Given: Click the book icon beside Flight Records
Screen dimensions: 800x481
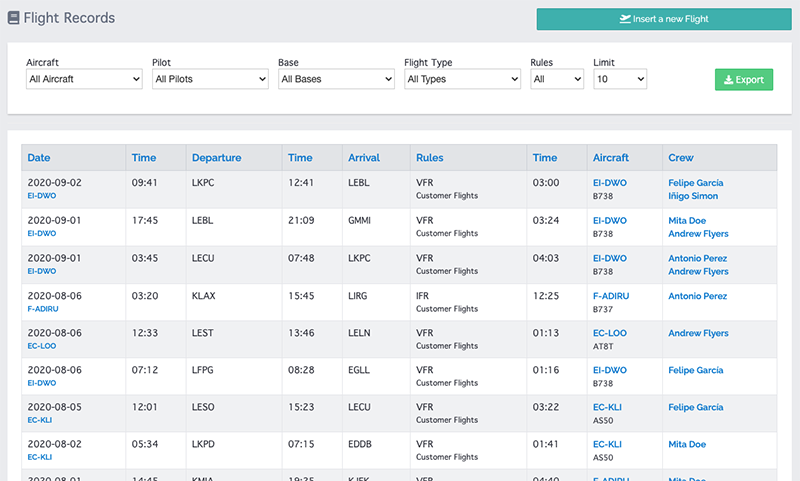Looking at the screenshot, I should pos(14,19).
